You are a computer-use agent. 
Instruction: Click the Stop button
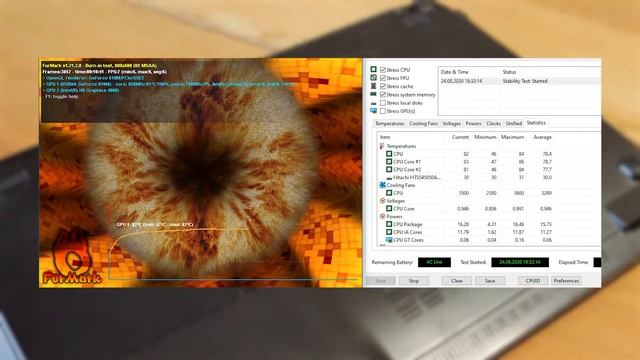point(413,281)
